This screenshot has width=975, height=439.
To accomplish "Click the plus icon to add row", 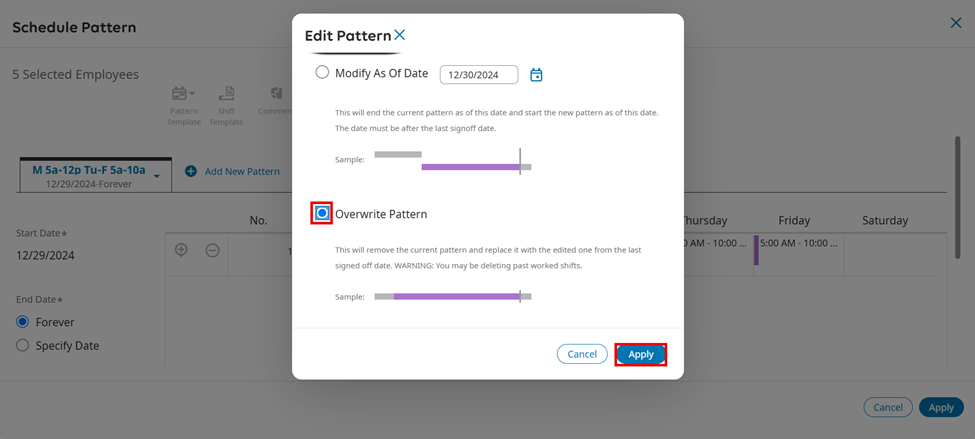I will coord(181,250).
